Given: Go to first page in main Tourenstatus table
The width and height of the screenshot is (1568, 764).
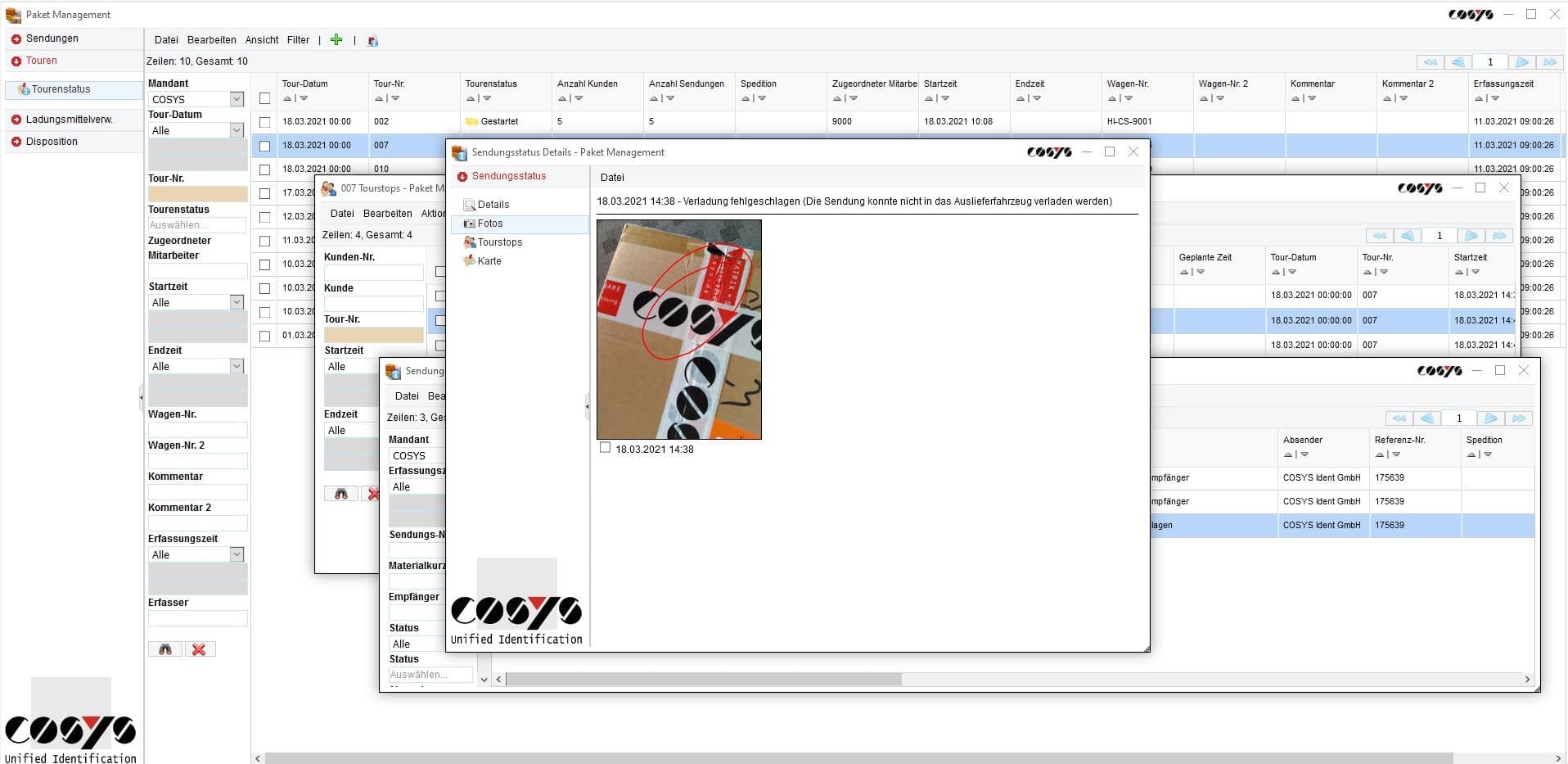Looking at the screenshot, I should pyautogui.click(x=1430, y=62).
